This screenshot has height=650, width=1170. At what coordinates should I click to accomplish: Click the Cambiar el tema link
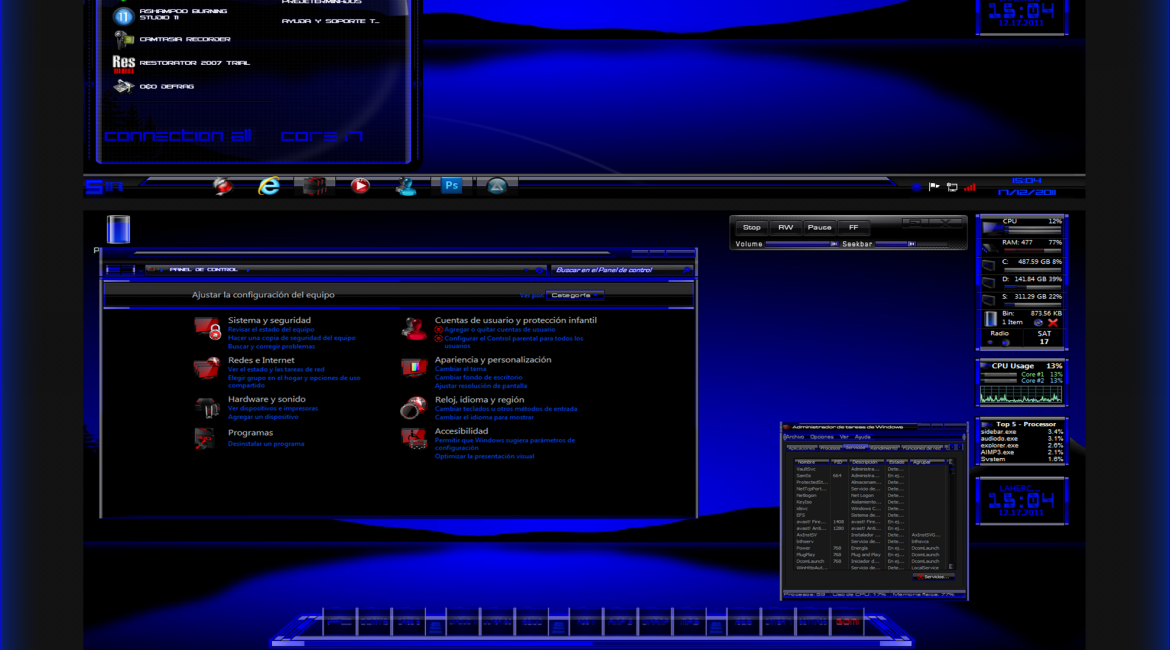point(461,369)
